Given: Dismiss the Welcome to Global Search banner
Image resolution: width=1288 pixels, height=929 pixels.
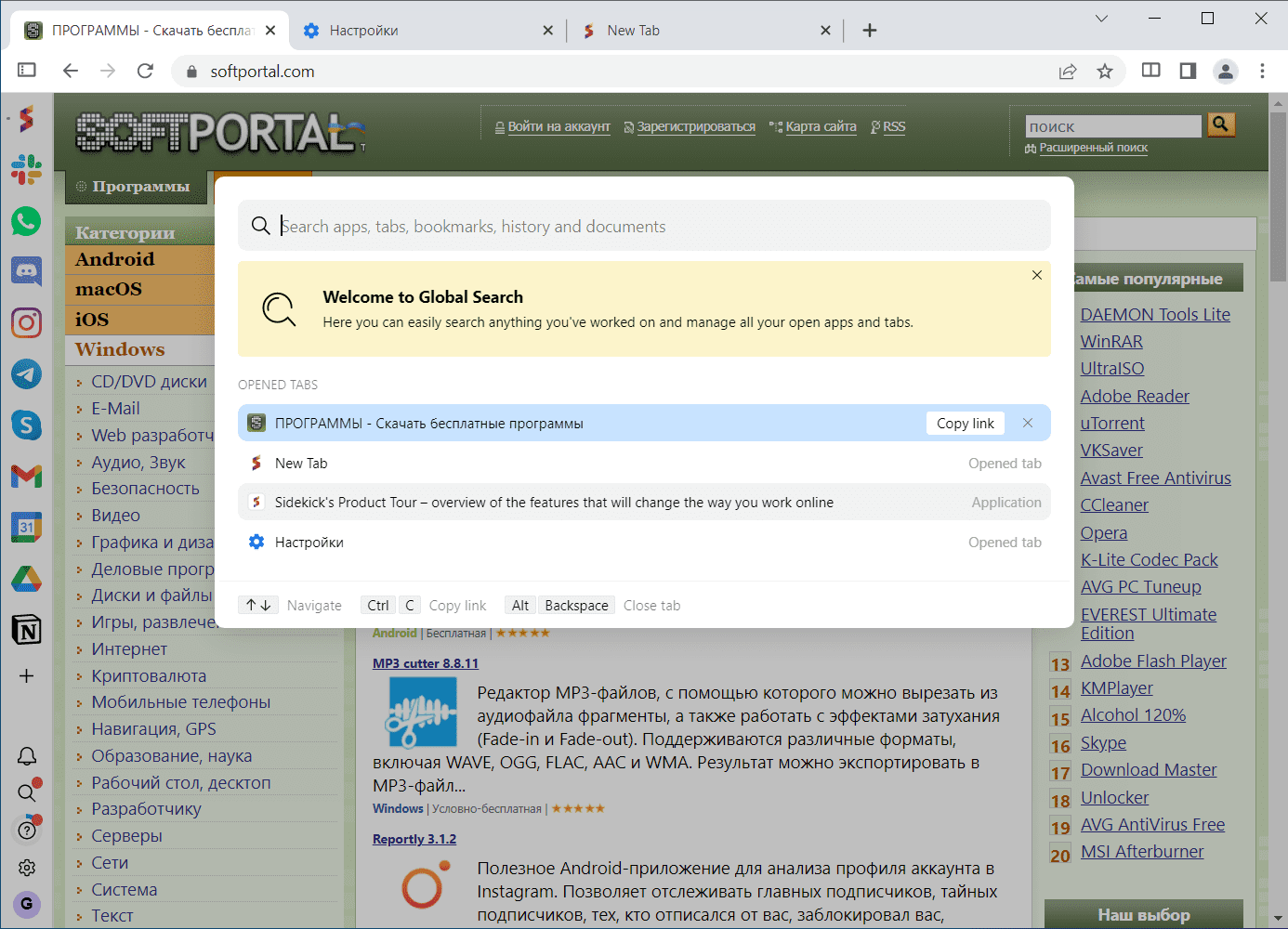Looking at the screenshot, I should pyautogui.click(x=1037, y=275).
